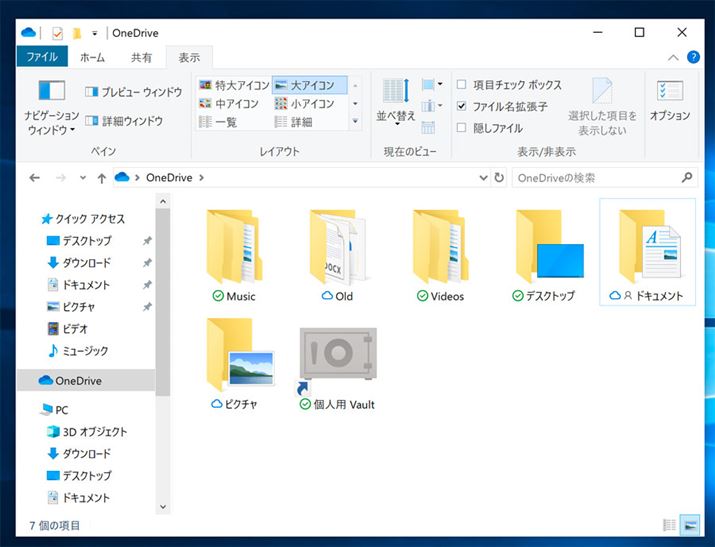Switch to 共有 ribbon tab
The height and width of the screenshot is (547, 715).
(x=141, y=57)
